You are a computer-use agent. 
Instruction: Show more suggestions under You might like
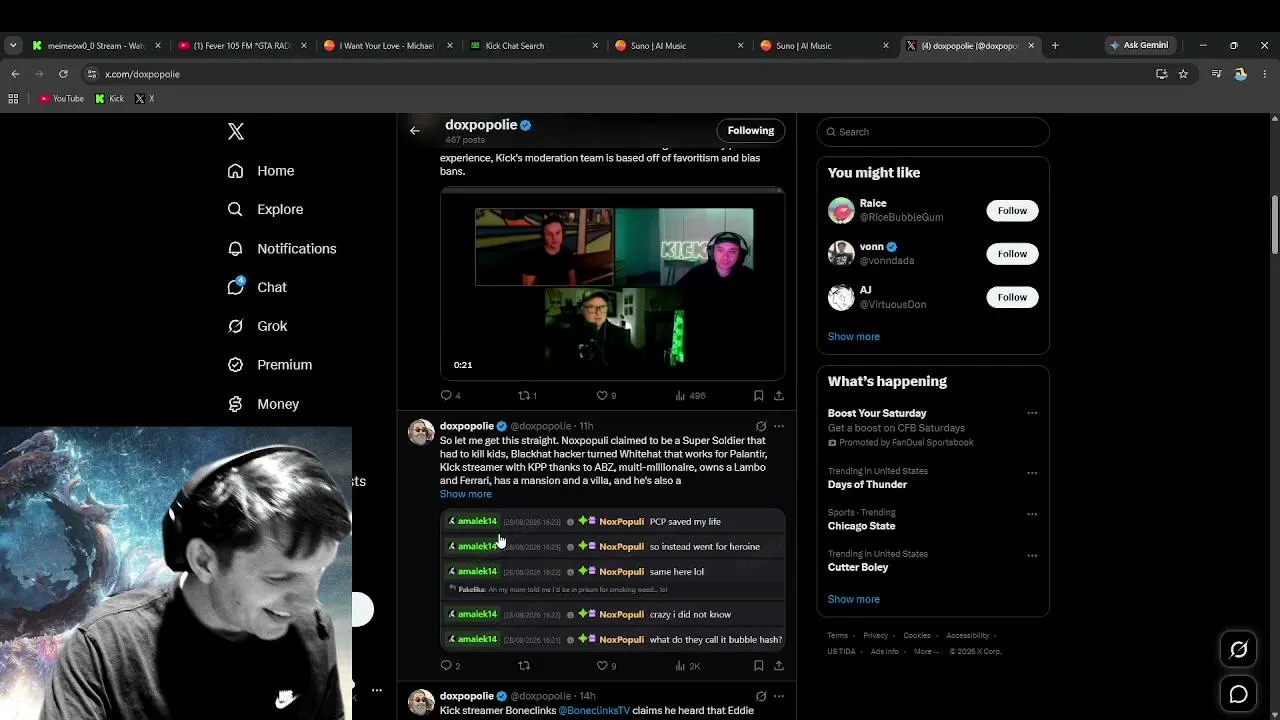854,337
